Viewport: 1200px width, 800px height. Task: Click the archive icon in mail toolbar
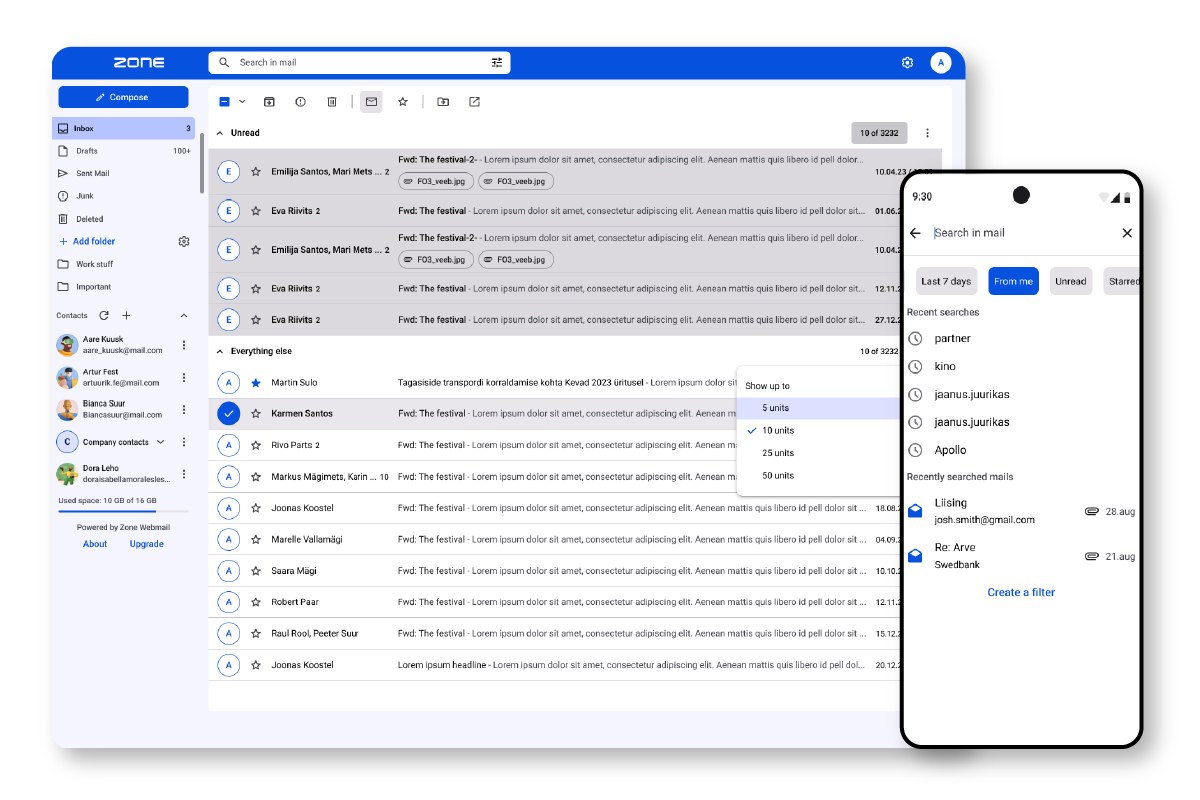[x=269, y=102]
